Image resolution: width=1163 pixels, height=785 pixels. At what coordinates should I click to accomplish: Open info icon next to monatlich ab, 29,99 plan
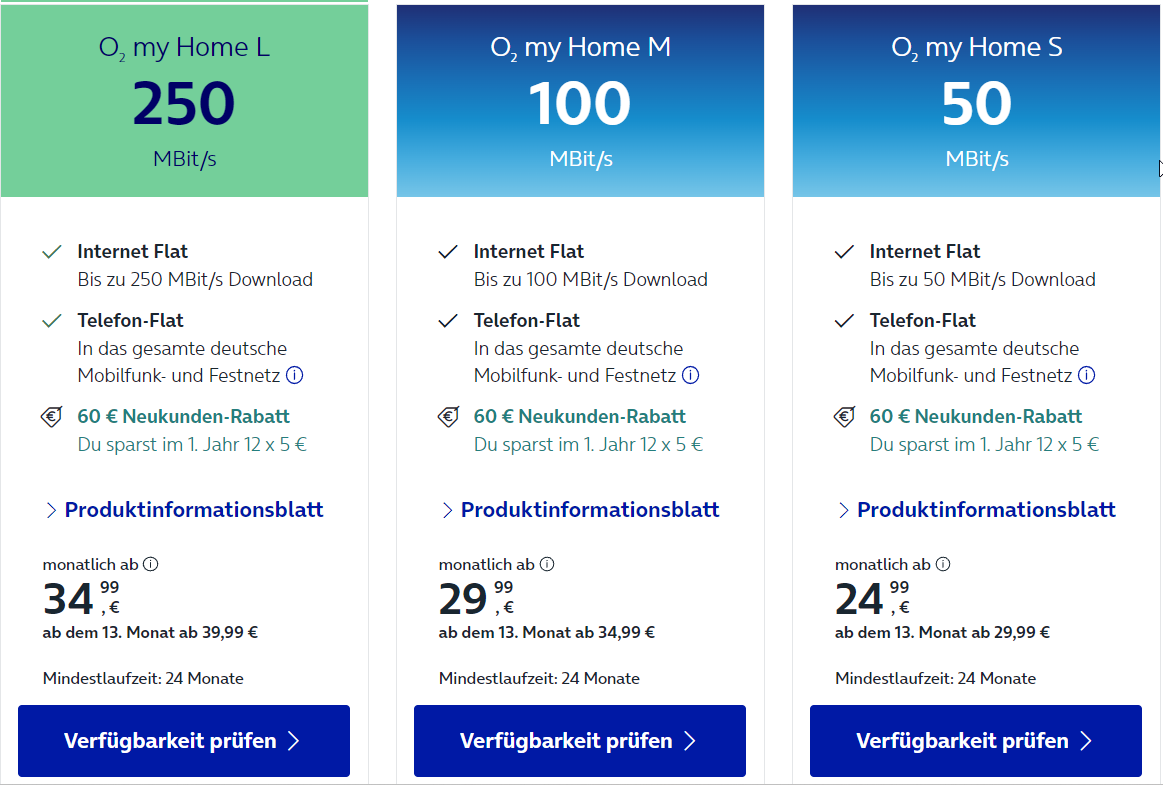[x=547, y=565]
